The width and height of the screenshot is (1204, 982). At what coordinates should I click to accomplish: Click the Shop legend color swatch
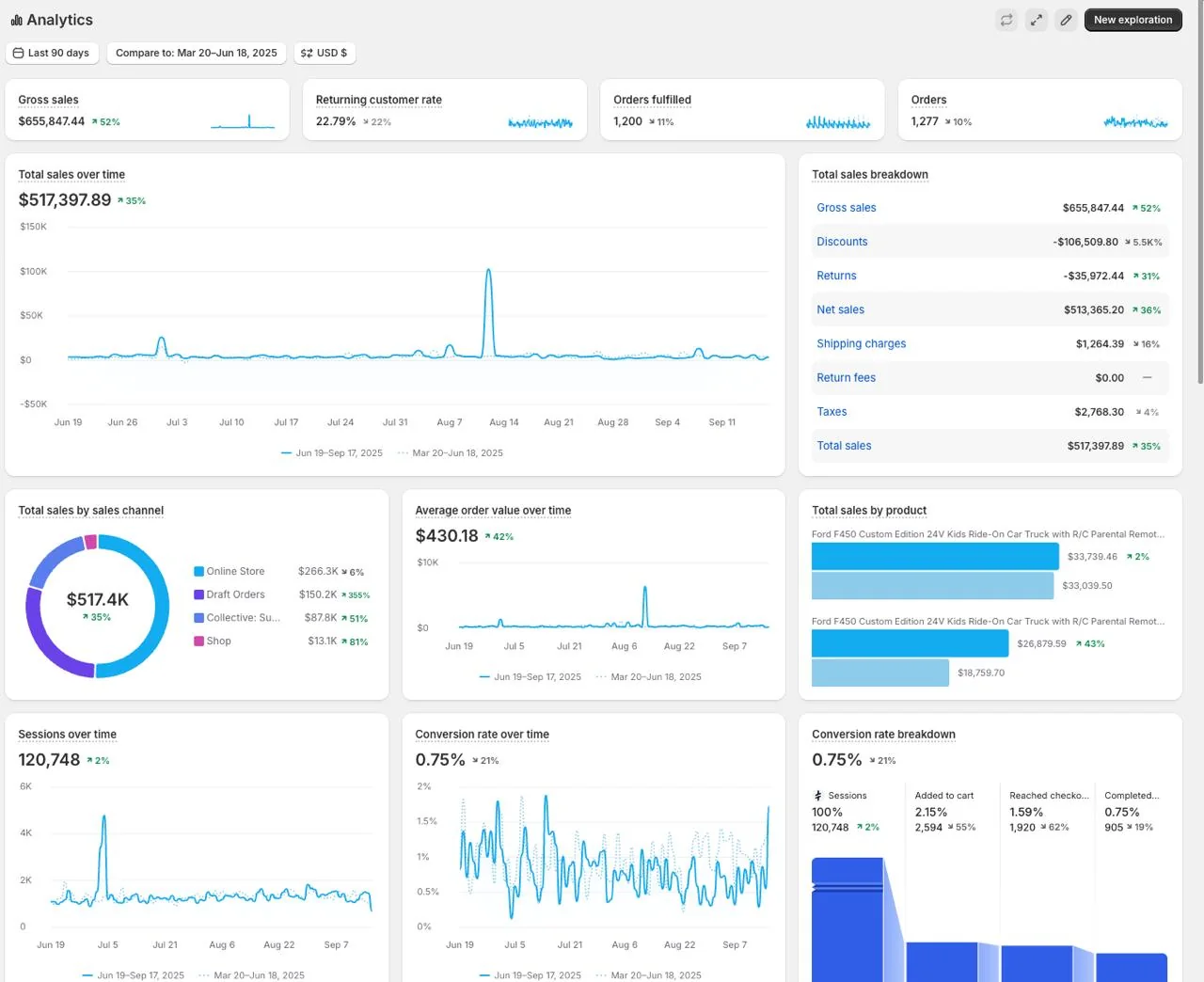pos(199,641)
